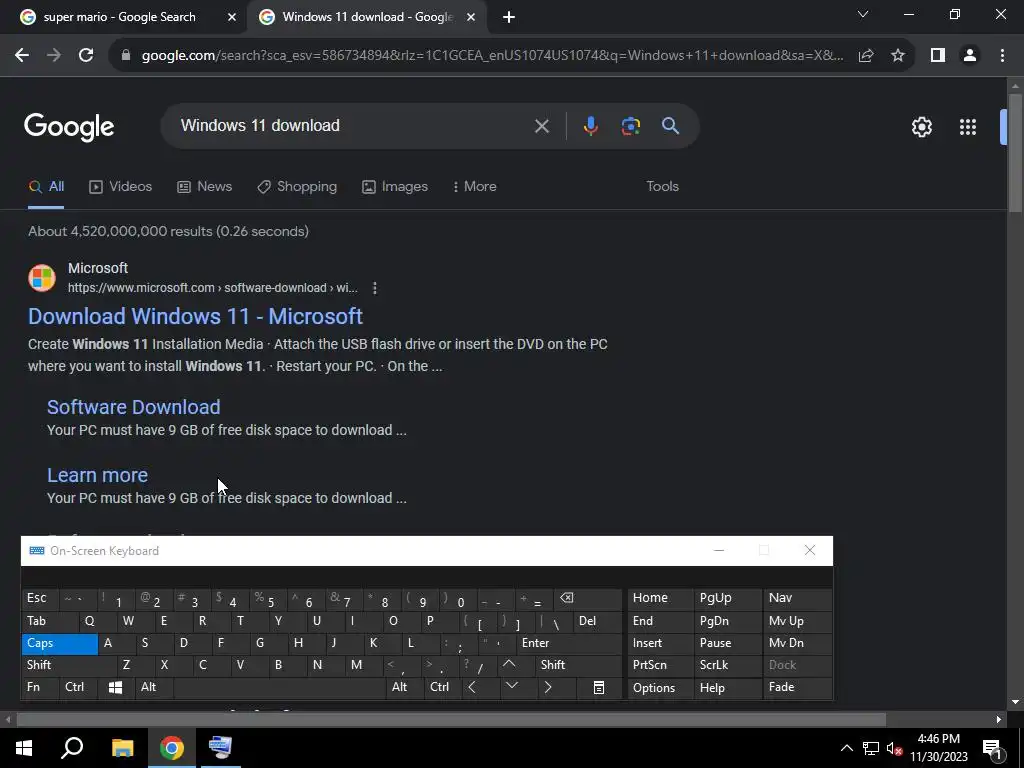Viewport: 1024px width, 768px height.
Task: Start voice search with microphone
Action: coord(590,125)
